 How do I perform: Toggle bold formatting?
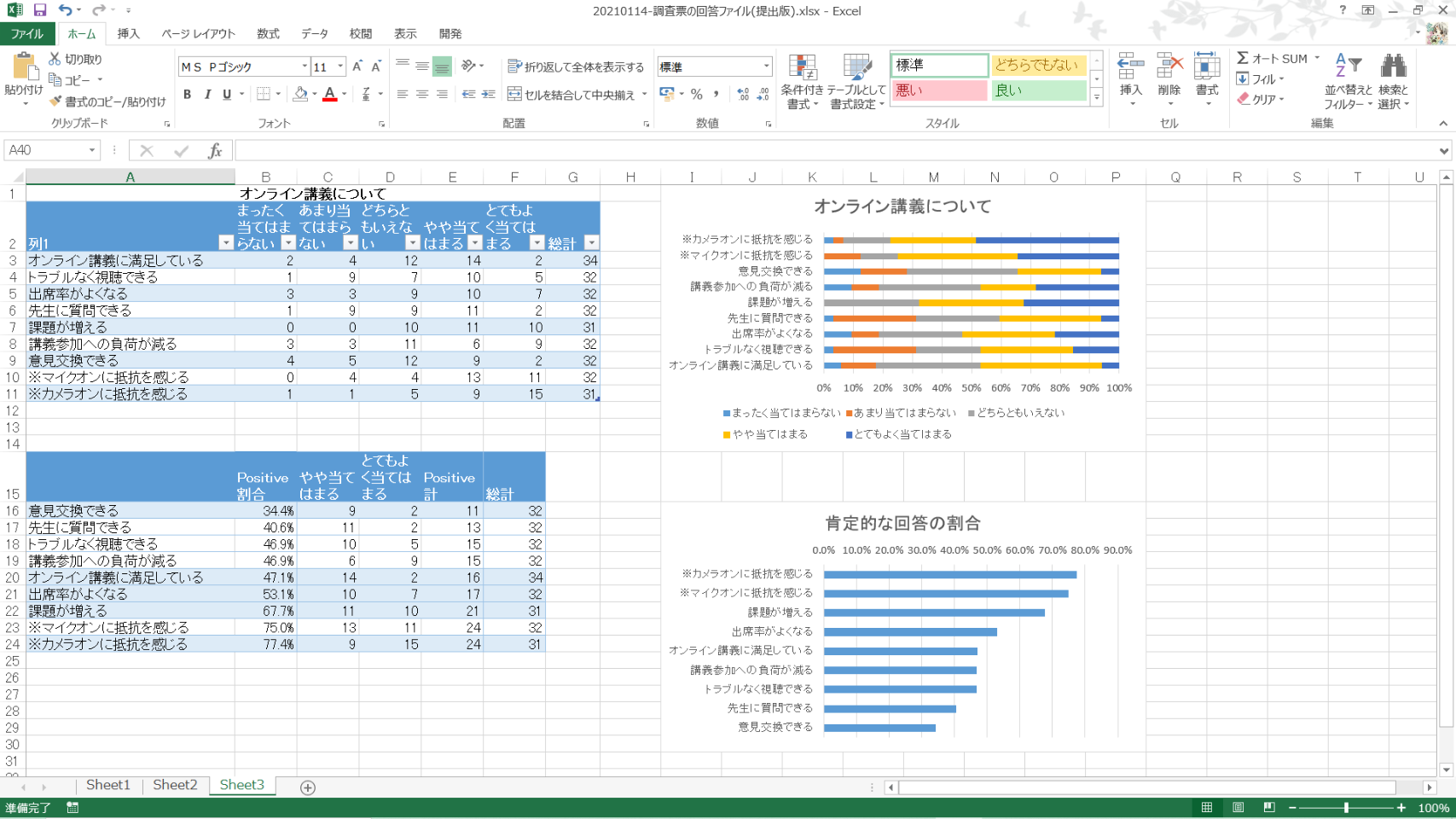pos(187,95)
